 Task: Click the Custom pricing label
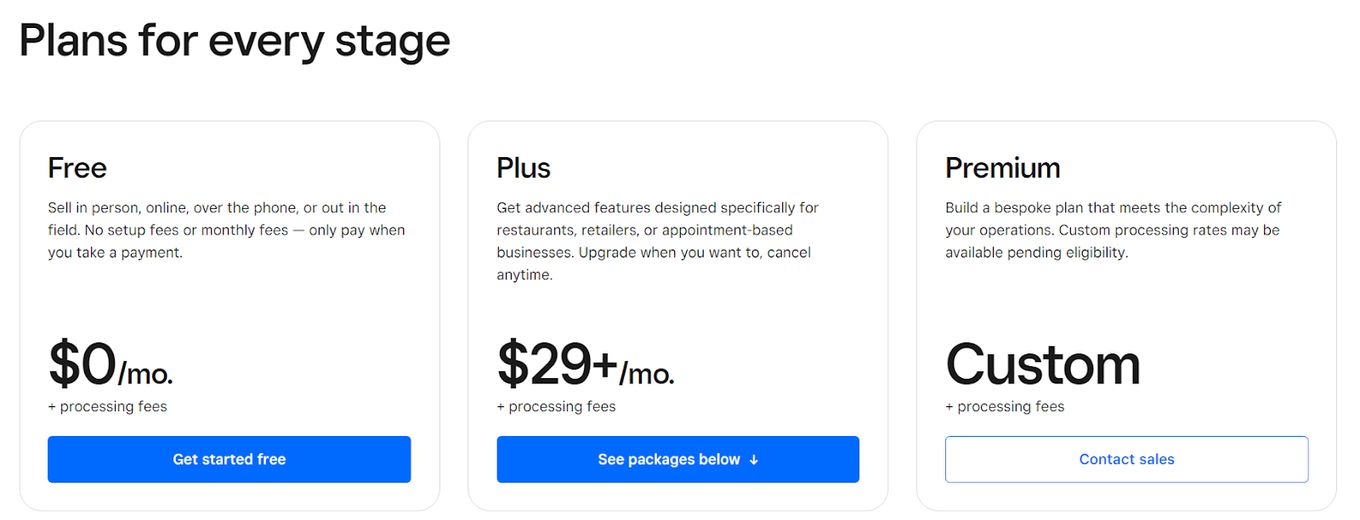point(1043,364)
